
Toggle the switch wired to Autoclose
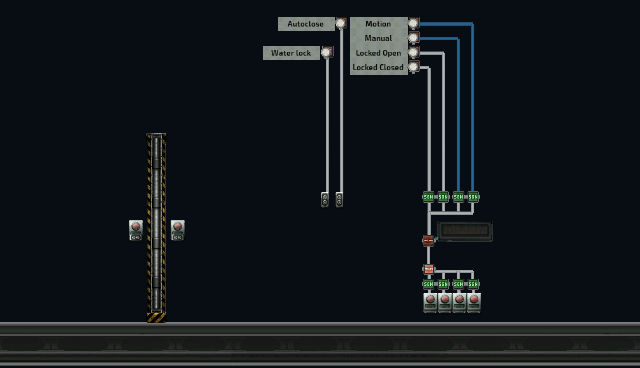pos(339,200)
